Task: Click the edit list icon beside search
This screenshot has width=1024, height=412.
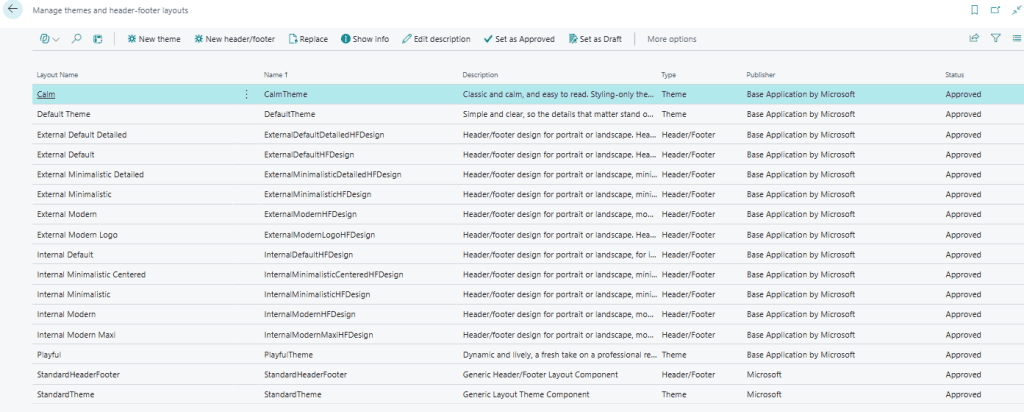Action: click(98, 39)
